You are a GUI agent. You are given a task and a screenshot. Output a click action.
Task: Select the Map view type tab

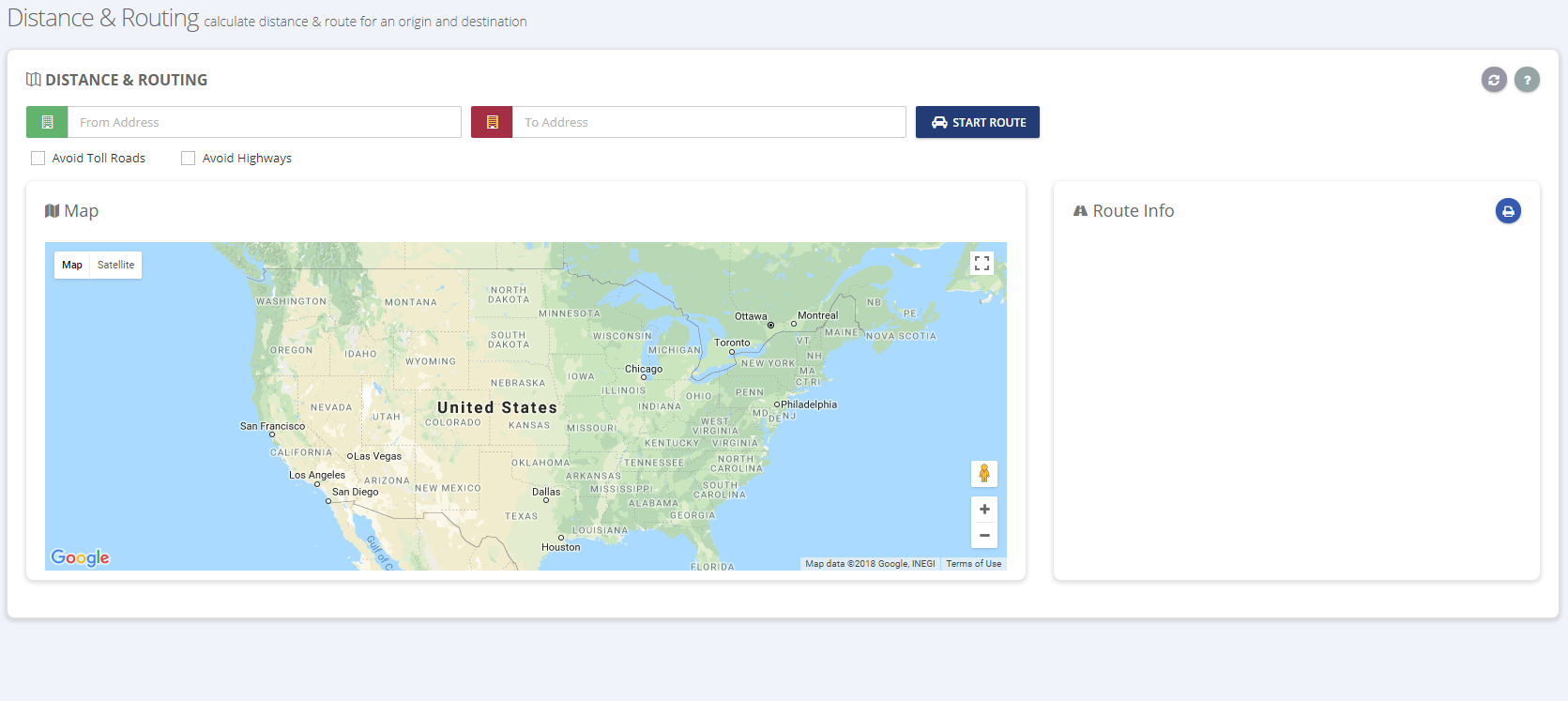tap(72, 265)
